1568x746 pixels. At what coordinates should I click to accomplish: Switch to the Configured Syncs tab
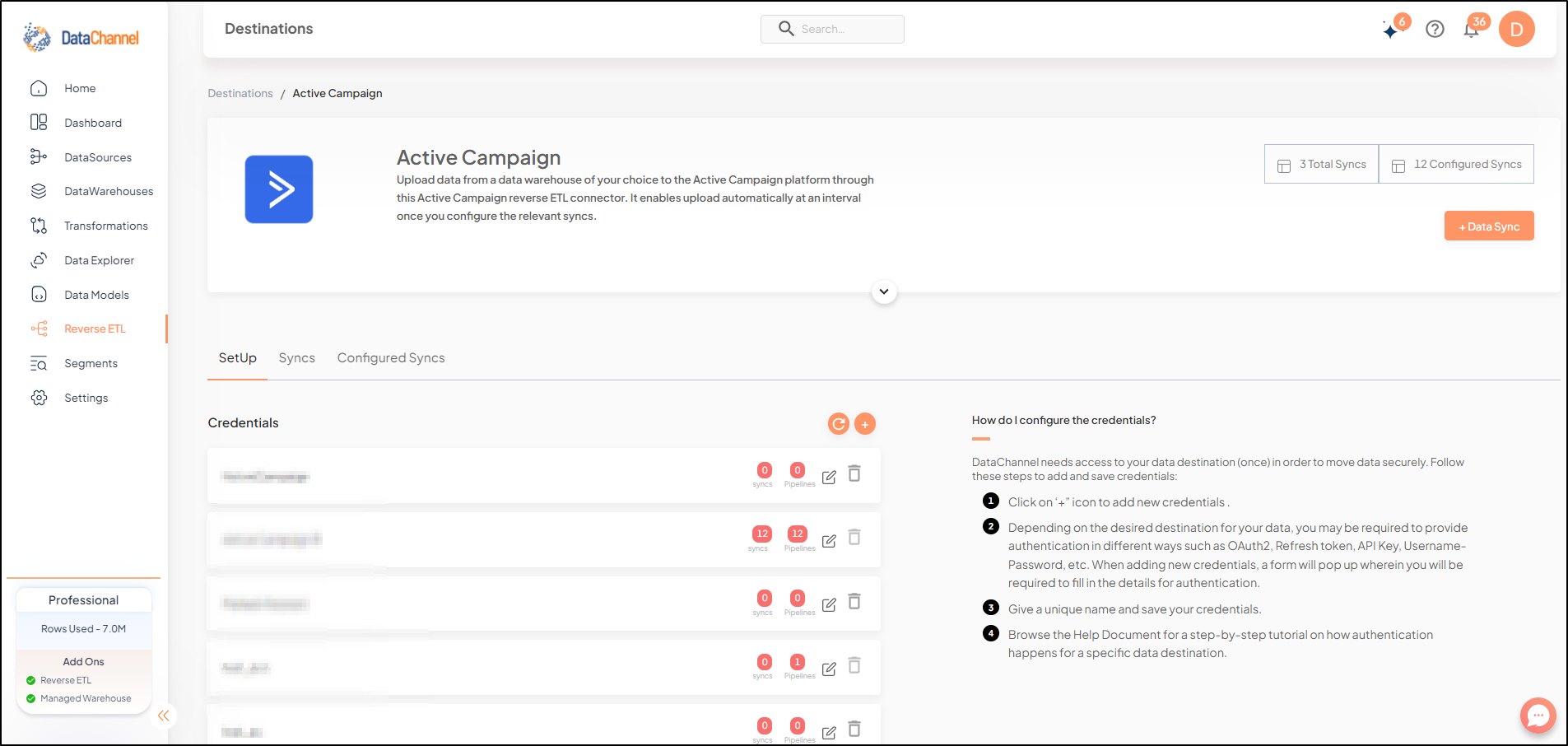click(x=391, y=358)
